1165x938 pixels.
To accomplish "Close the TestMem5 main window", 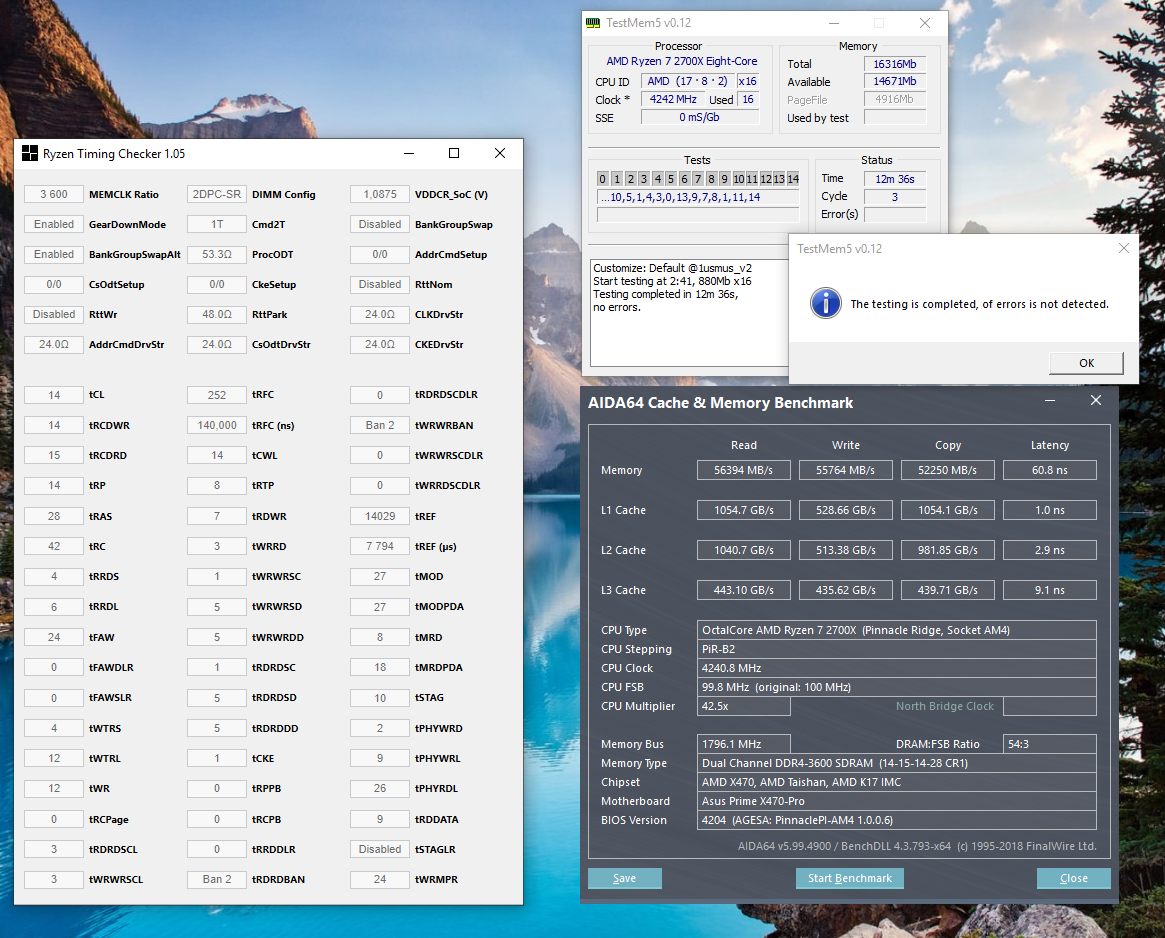I will point(925,23).
